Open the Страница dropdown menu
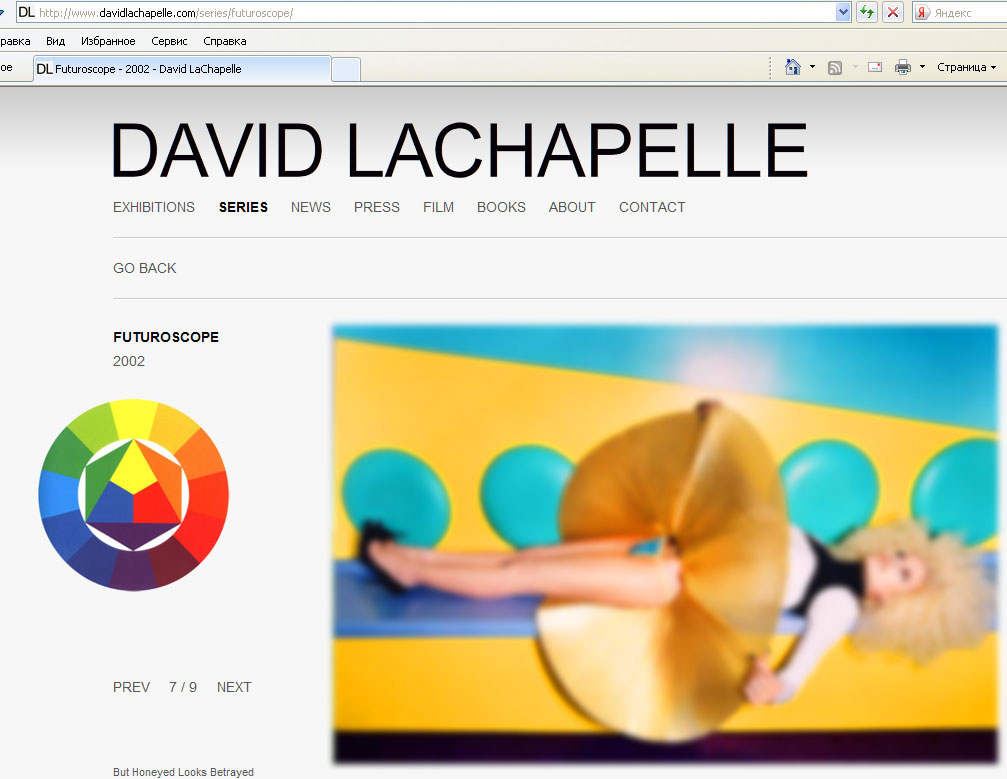Viewport: 1007px width, 779px height. click(x=967, y=67)
